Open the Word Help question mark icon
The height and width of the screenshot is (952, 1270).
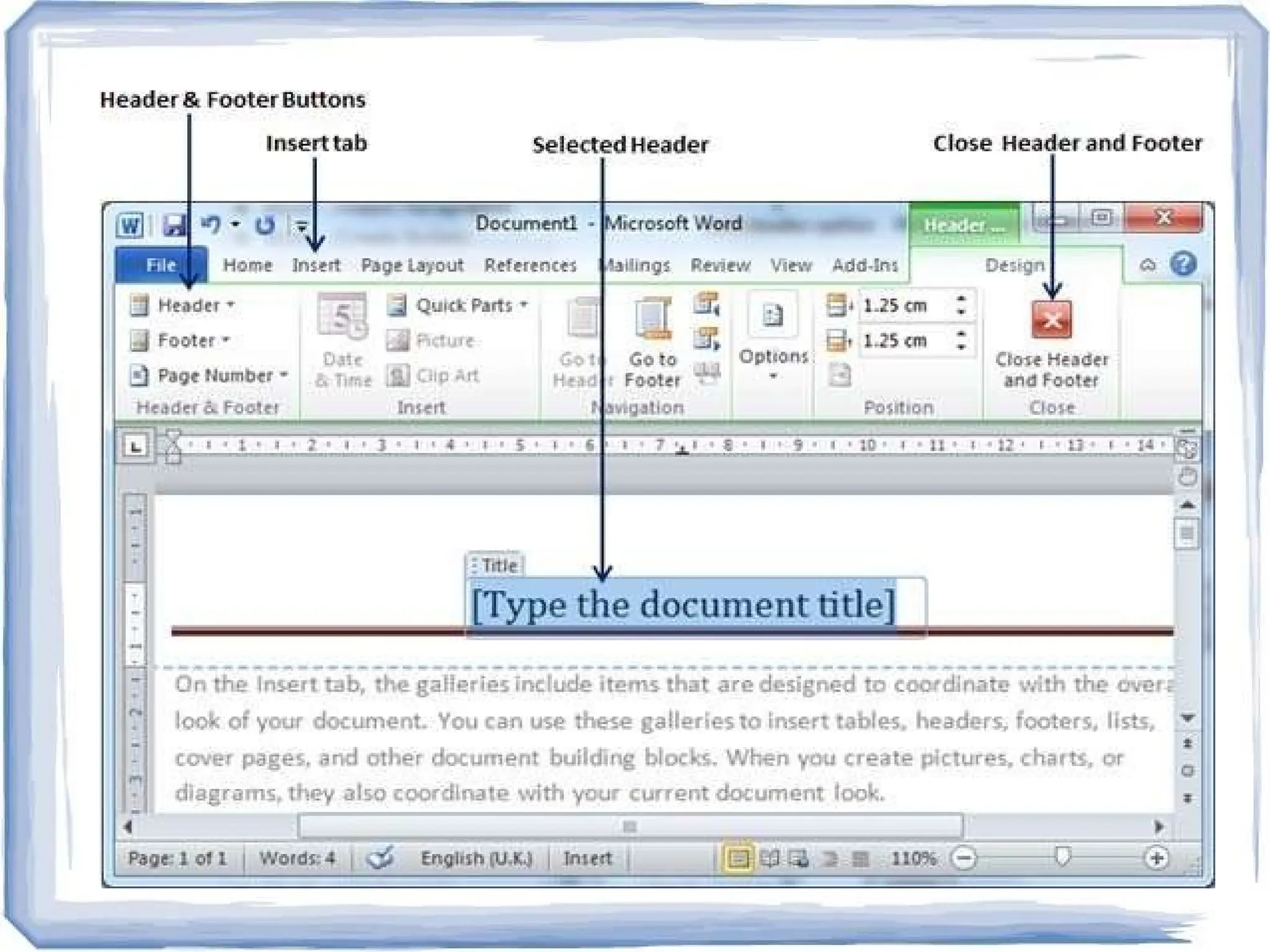click(1183, 265)
